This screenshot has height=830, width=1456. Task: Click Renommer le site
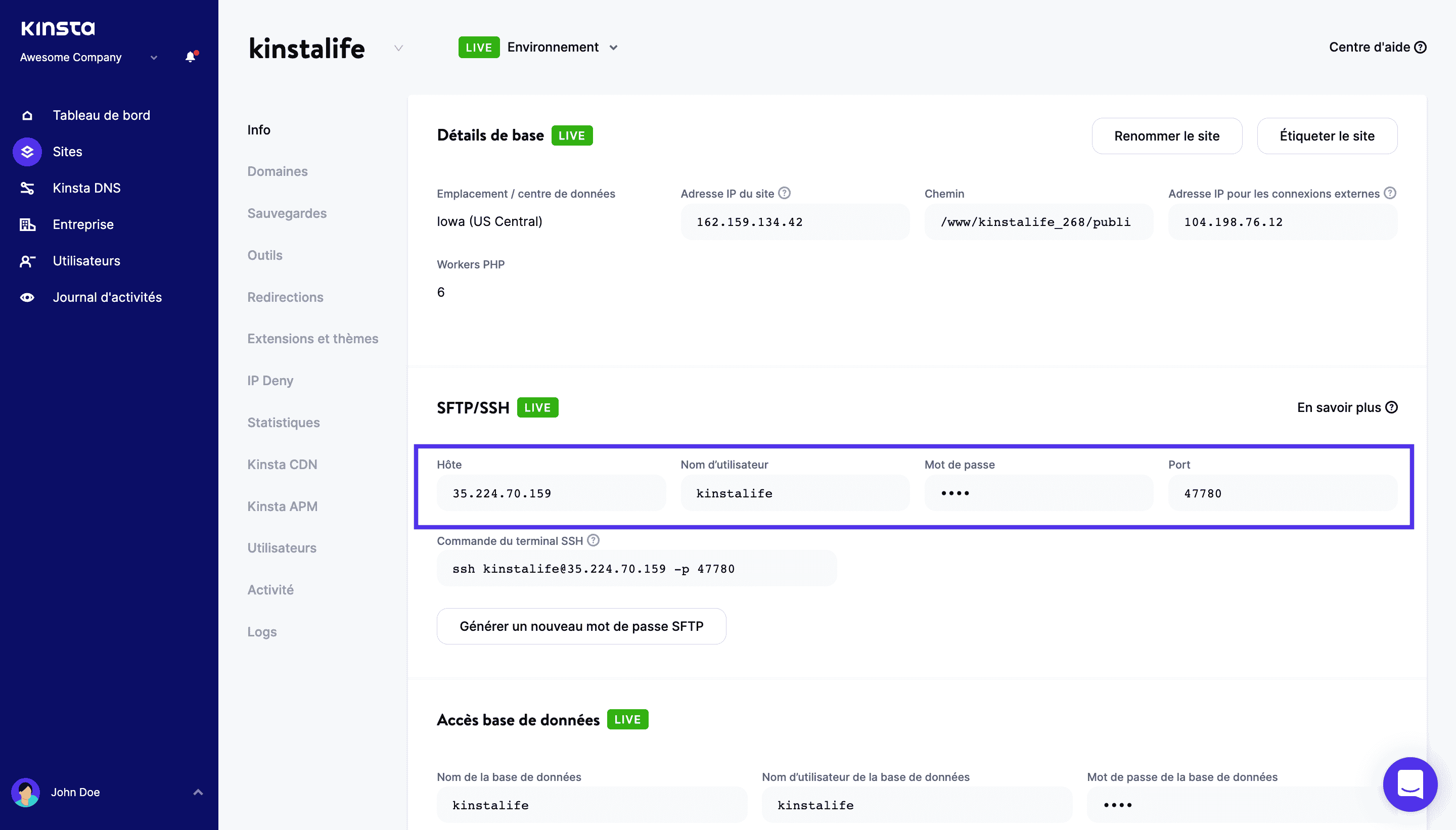pyautogui.click(x=1167, y=135)
